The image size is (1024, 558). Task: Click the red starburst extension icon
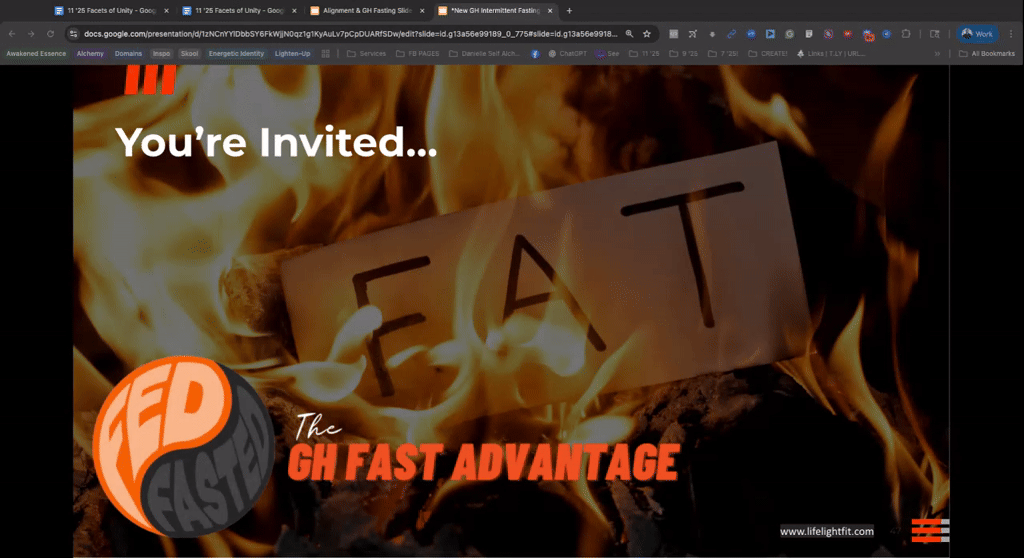pyautogui.click(x=848, y=34)
